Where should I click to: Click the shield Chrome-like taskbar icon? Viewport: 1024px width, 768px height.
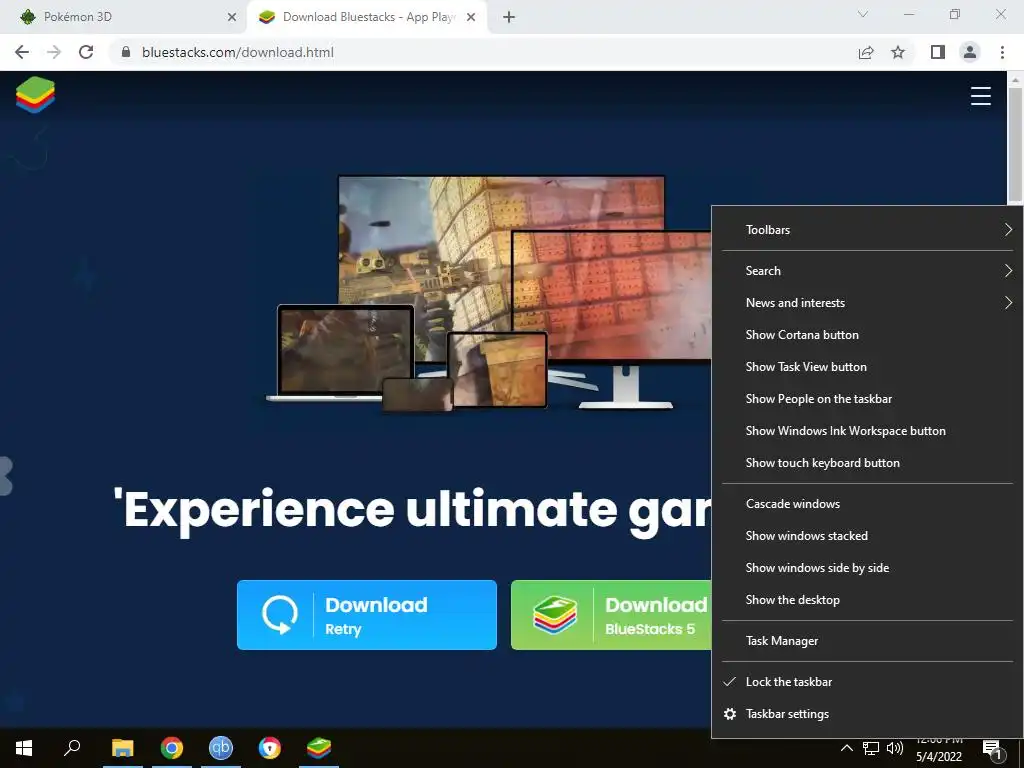coord(270,748)
